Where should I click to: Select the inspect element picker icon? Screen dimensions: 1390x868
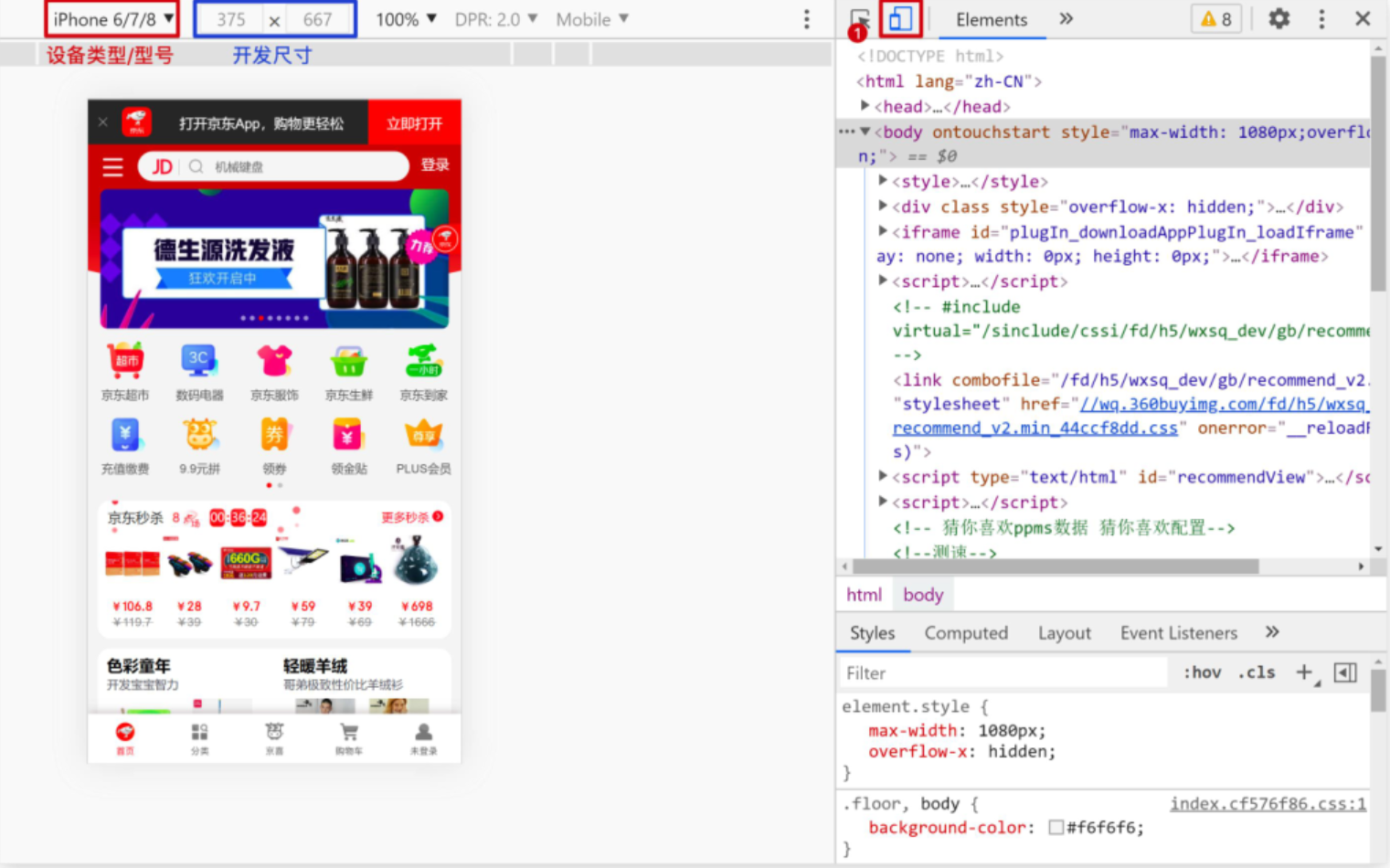click(860, 18)
